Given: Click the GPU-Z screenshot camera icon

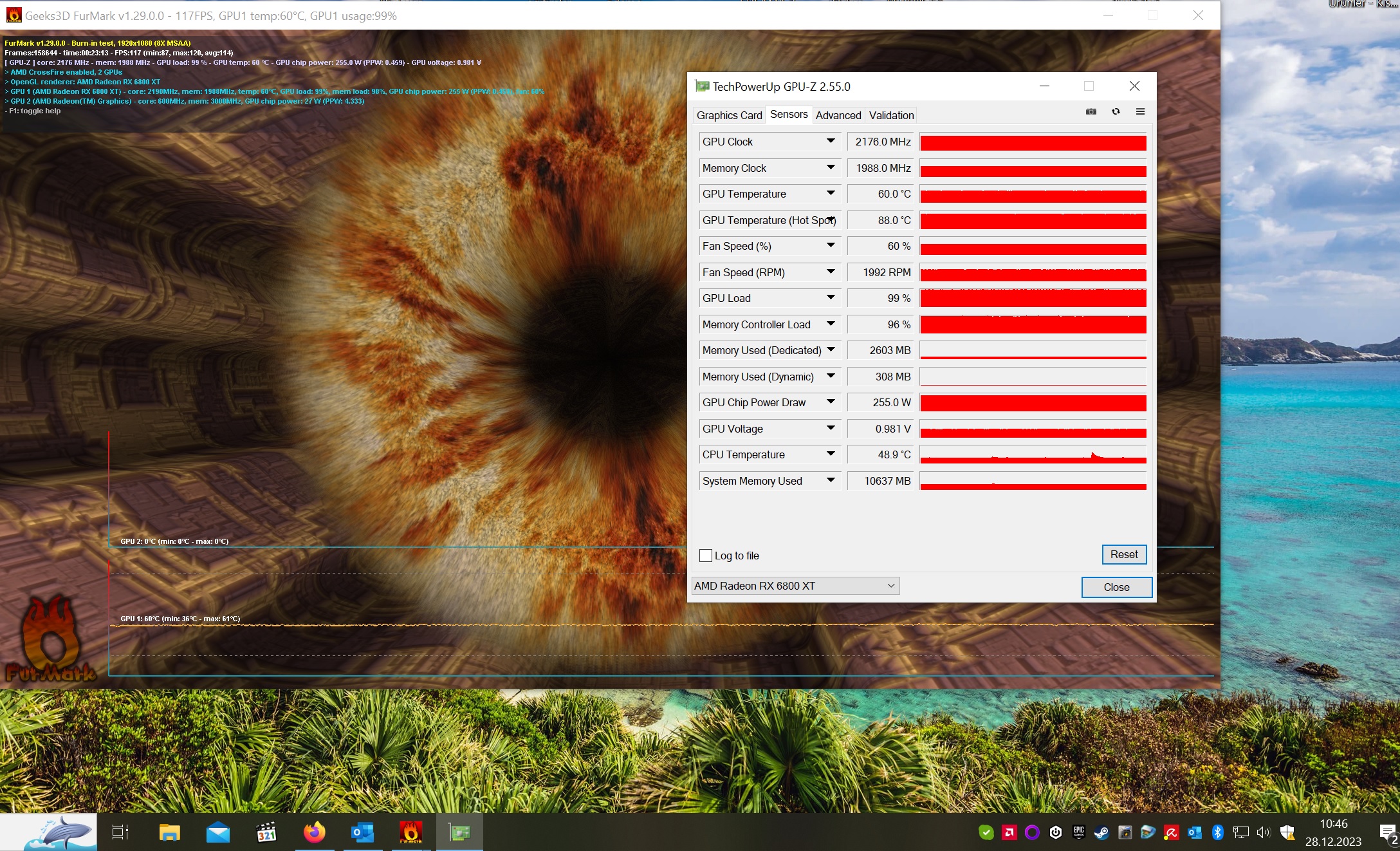Looking at the screenshot, I should 1091,112.
